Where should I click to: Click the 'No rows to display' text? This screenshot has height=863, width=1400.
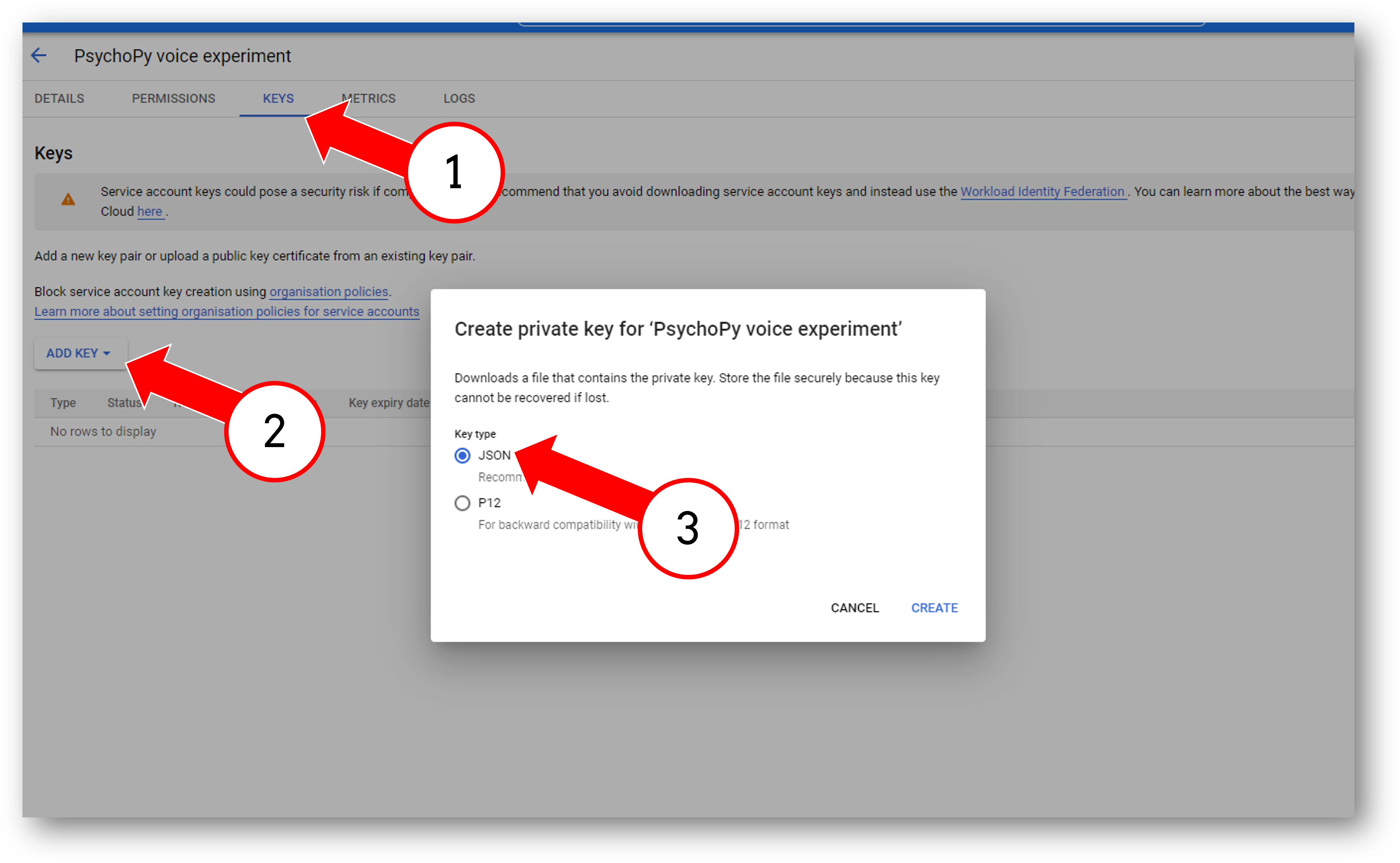pos(103,432)
